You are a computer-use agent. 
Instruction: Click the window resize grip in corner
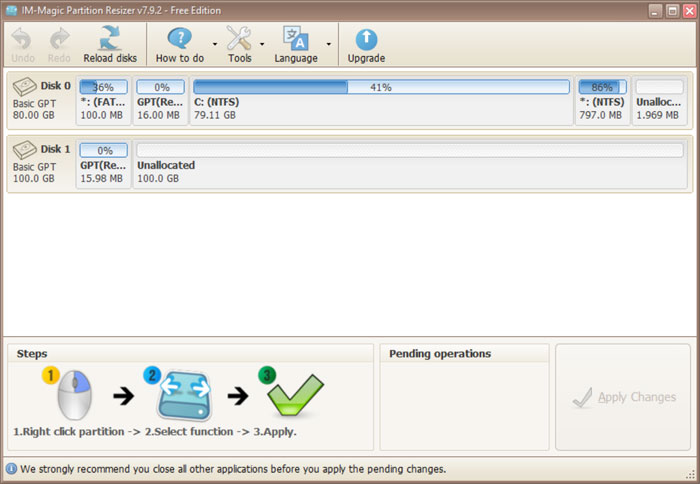(692, 476)
